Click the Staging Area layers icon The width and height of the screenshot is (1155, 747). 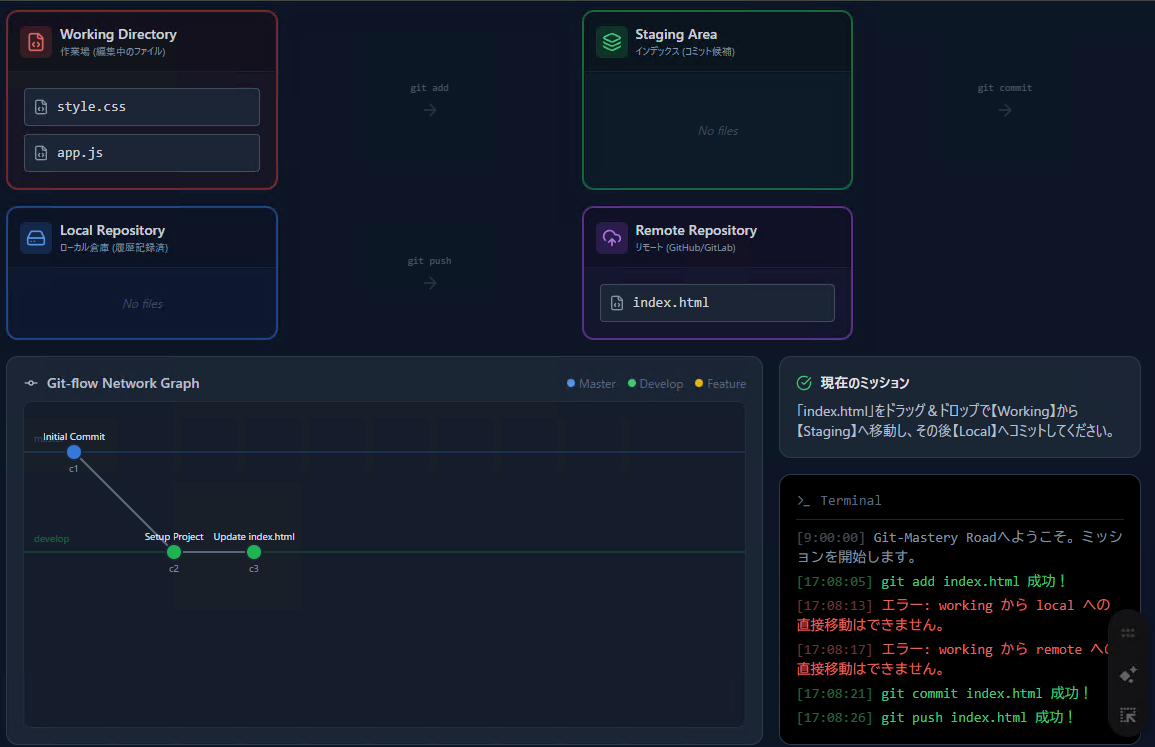click(611, 42)
